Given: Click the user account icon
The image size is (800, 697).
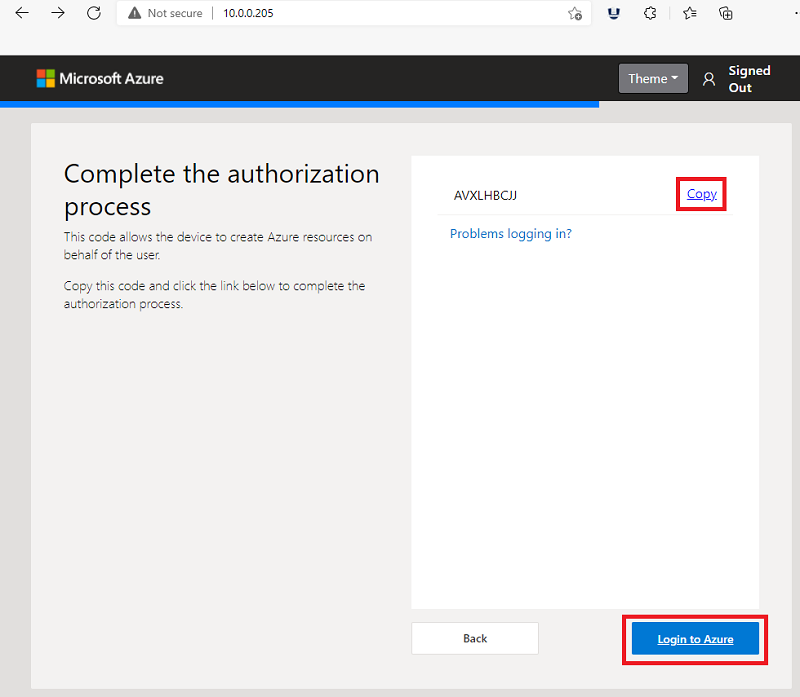Looking at the screenshot, I should (x=709, y=79).
